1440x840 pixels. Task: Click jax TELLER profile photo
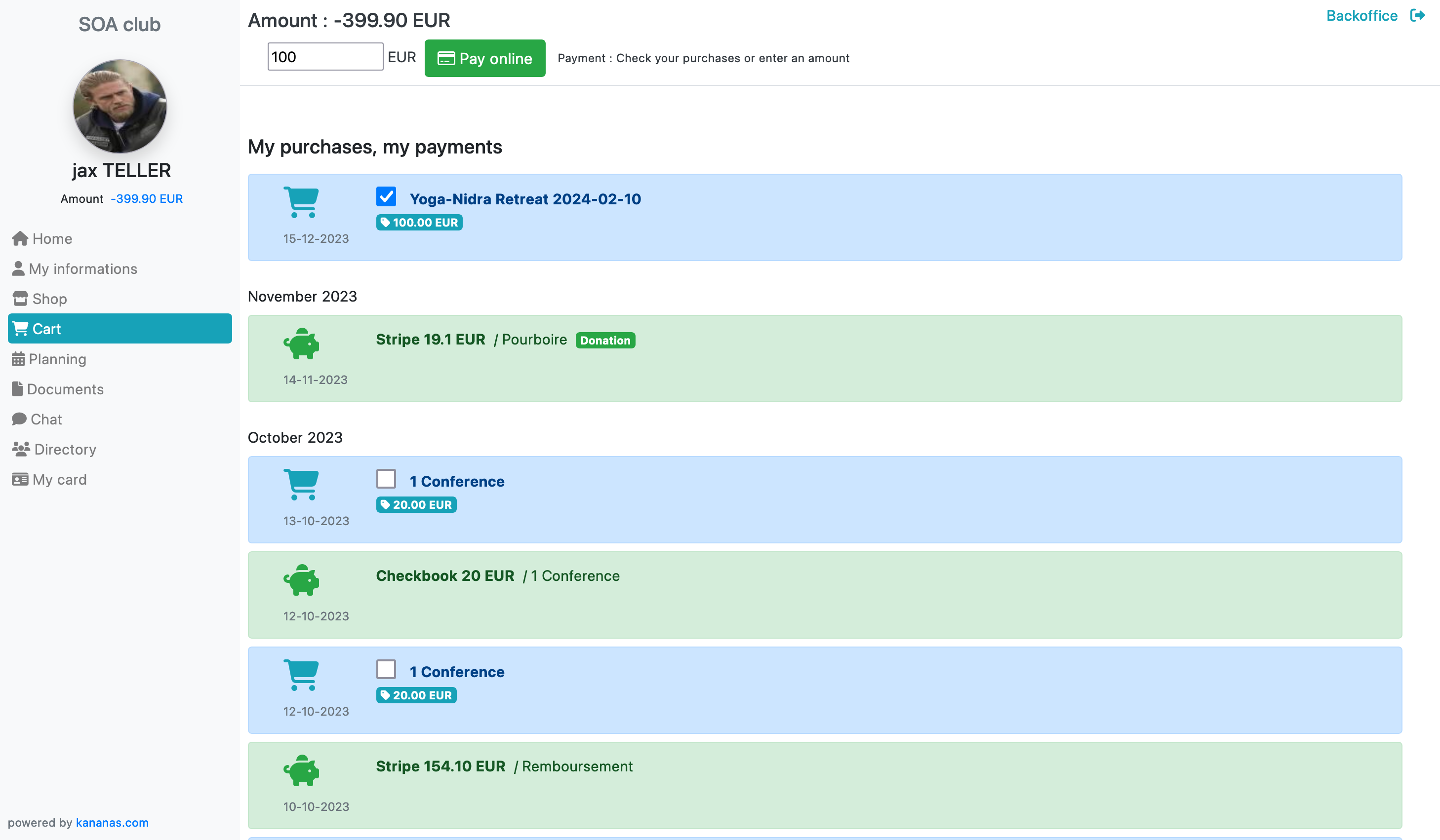tap(120, 106)
